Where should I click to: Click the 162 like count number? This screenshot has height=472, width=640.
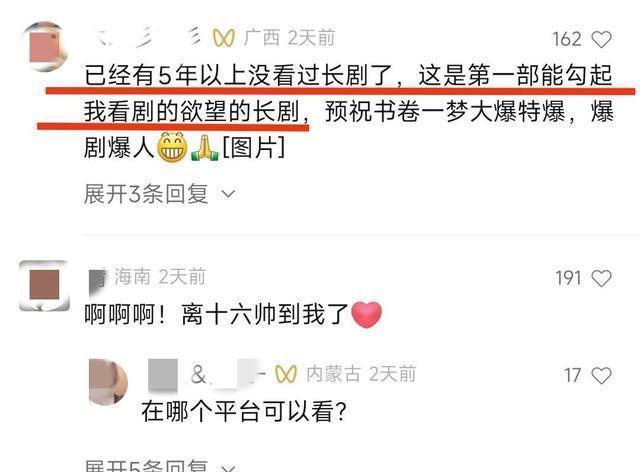point(567,39)
